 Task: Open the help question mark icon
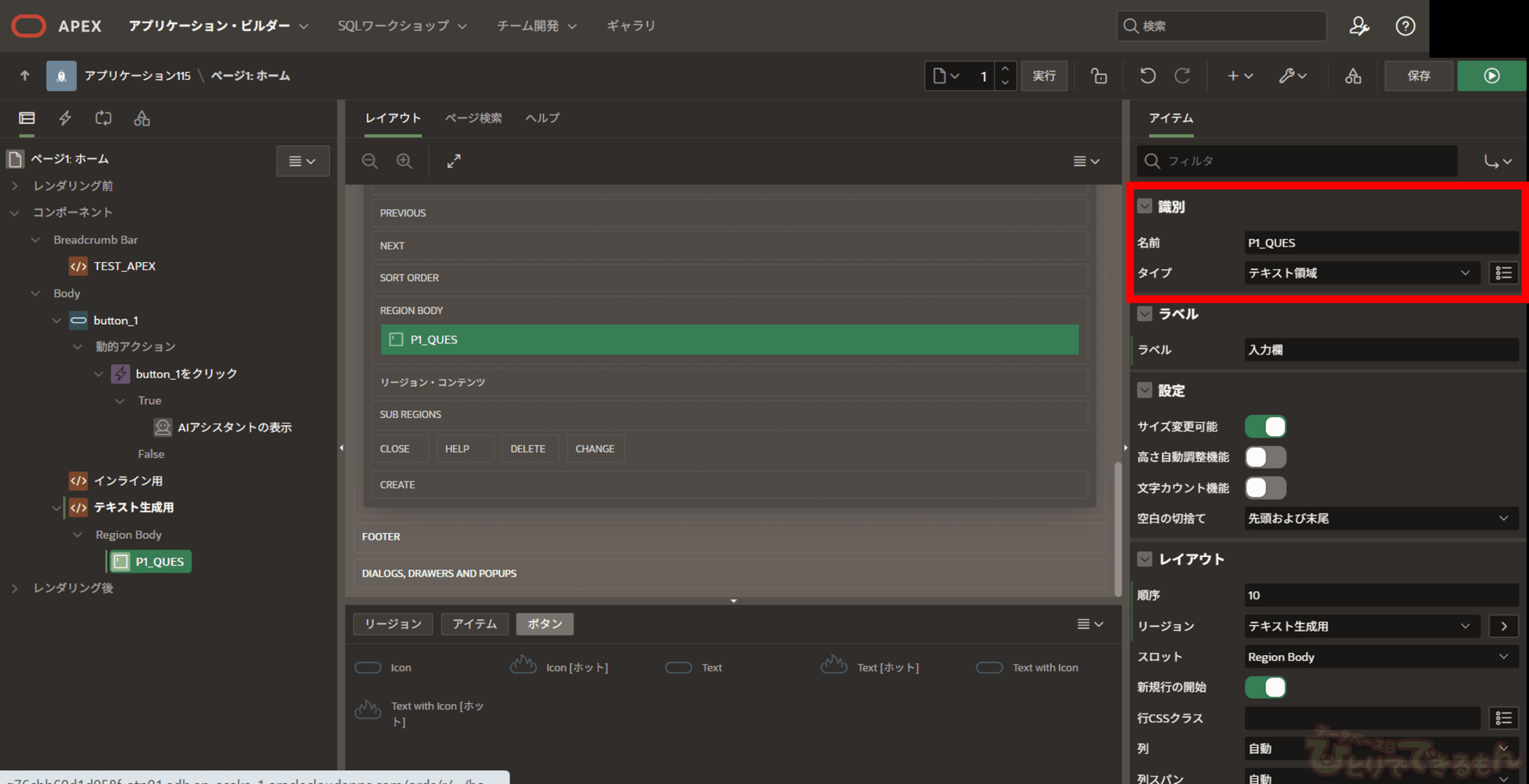(1405, 26)
